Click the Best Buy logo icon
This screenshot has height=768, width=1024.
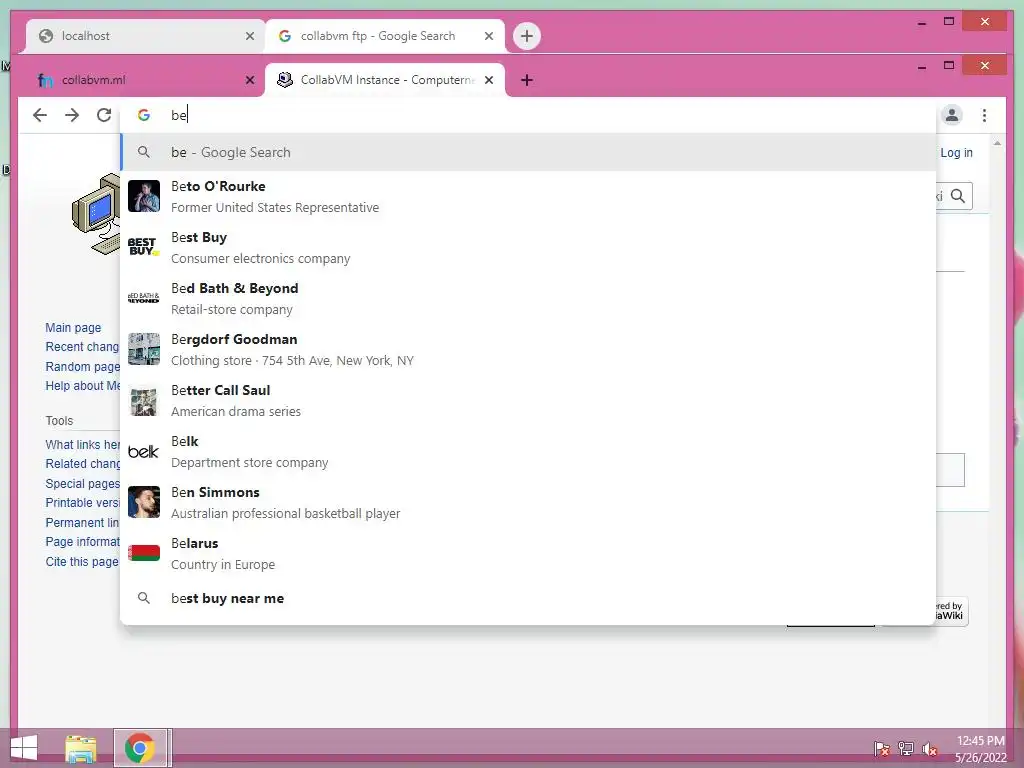pyautogui.click(x=144, y=247)
